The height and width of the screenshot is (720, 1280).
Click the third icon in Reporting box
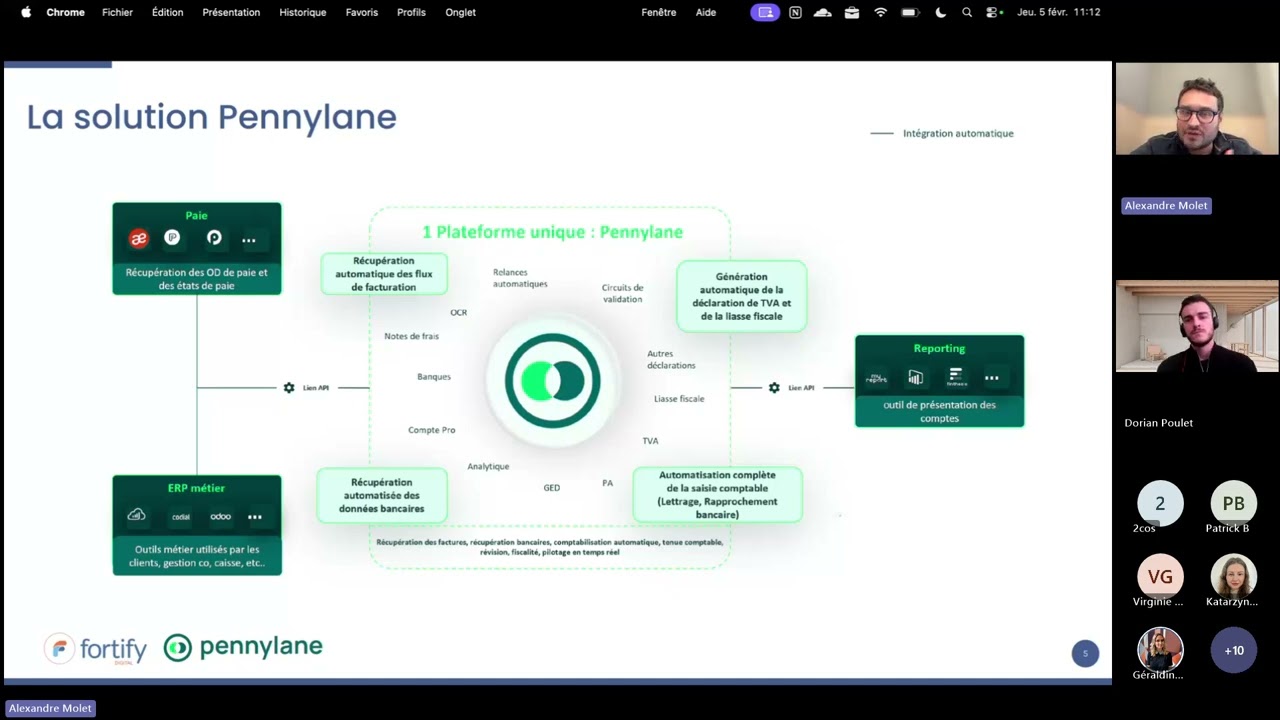click(x=956, y=377)
